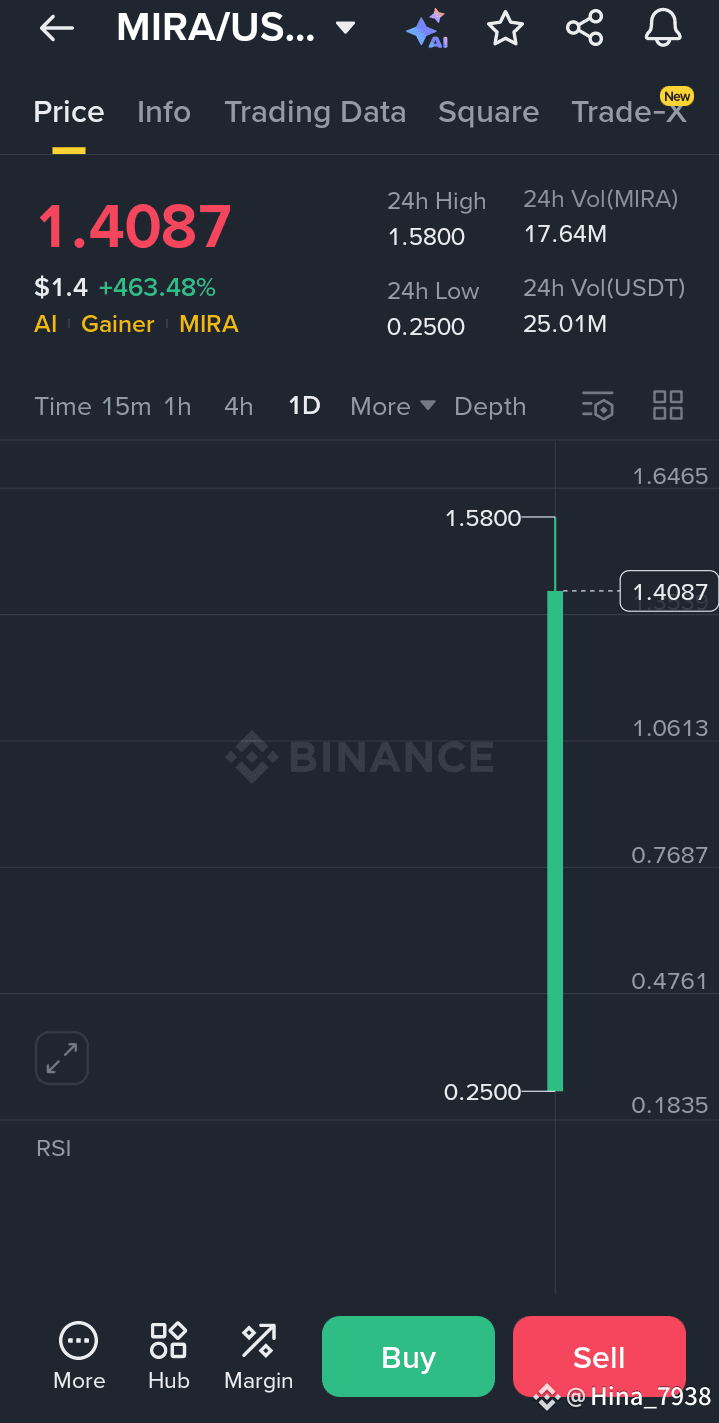Viewport: 719px width, 1423px height.
Task: Tap the grid layout icon
Action: tap(667, 406)
